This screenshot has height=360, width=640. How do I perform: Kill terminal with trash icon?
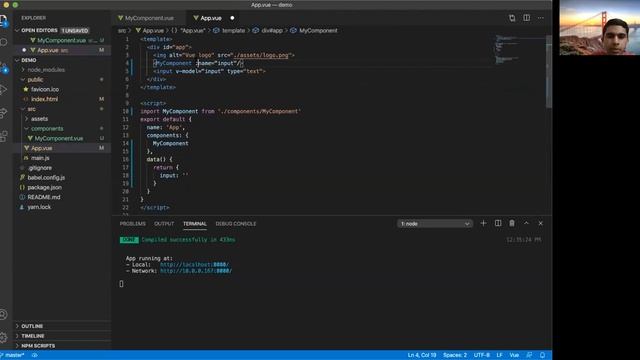coord(512,223)
